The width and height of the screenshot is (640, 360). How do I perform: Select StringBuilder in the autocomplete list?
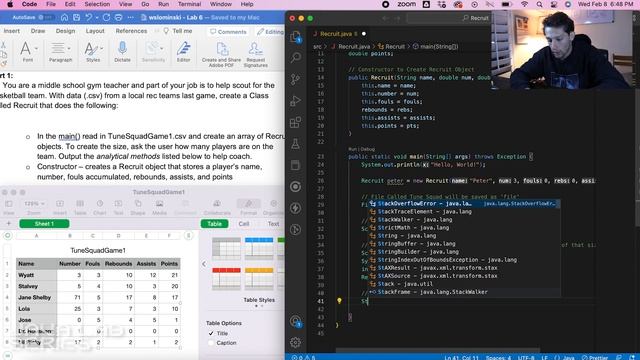[x=464, y=252]
